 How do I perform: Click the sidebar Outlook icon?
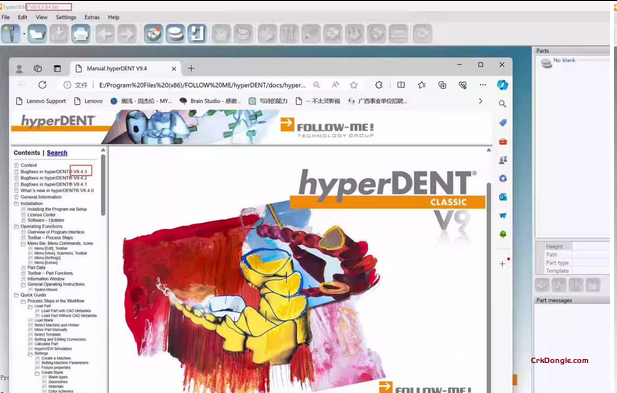[502, 197]
